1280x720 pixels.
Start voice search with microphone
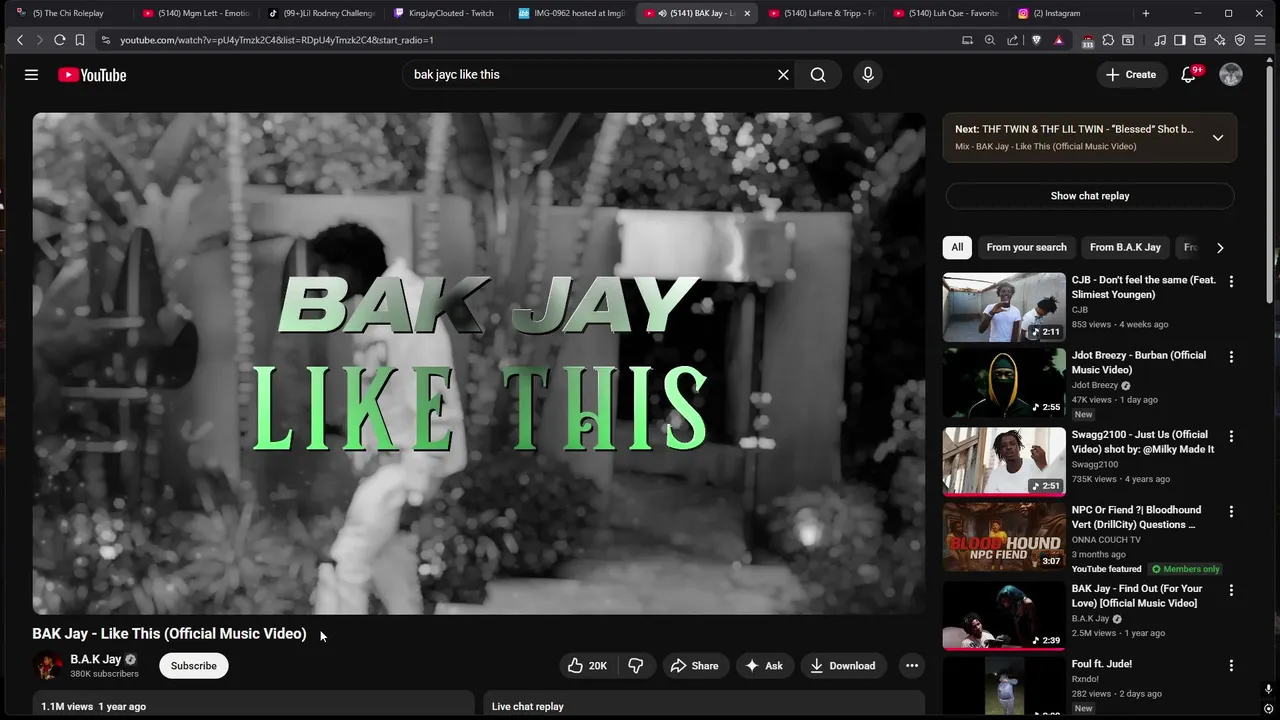pos(868,75)
